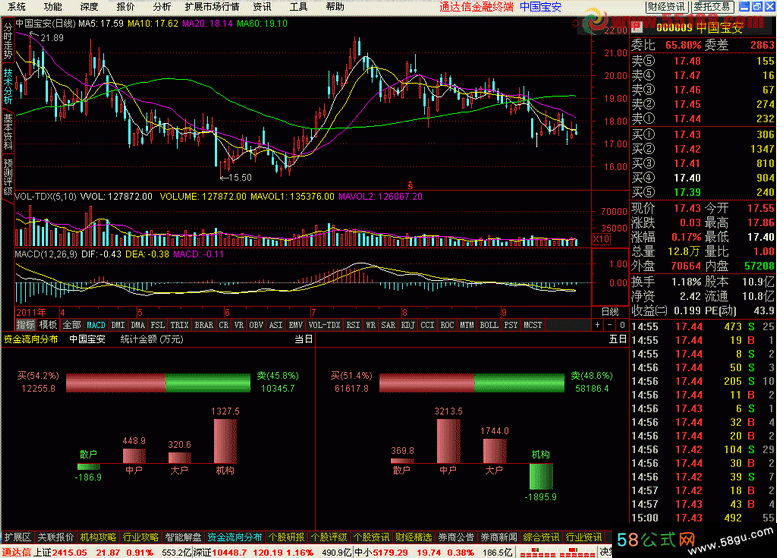Open the 财经精选 bottom tab
Image resolution: width=777 pixels, height=558 pixels.
coord(414,537)
